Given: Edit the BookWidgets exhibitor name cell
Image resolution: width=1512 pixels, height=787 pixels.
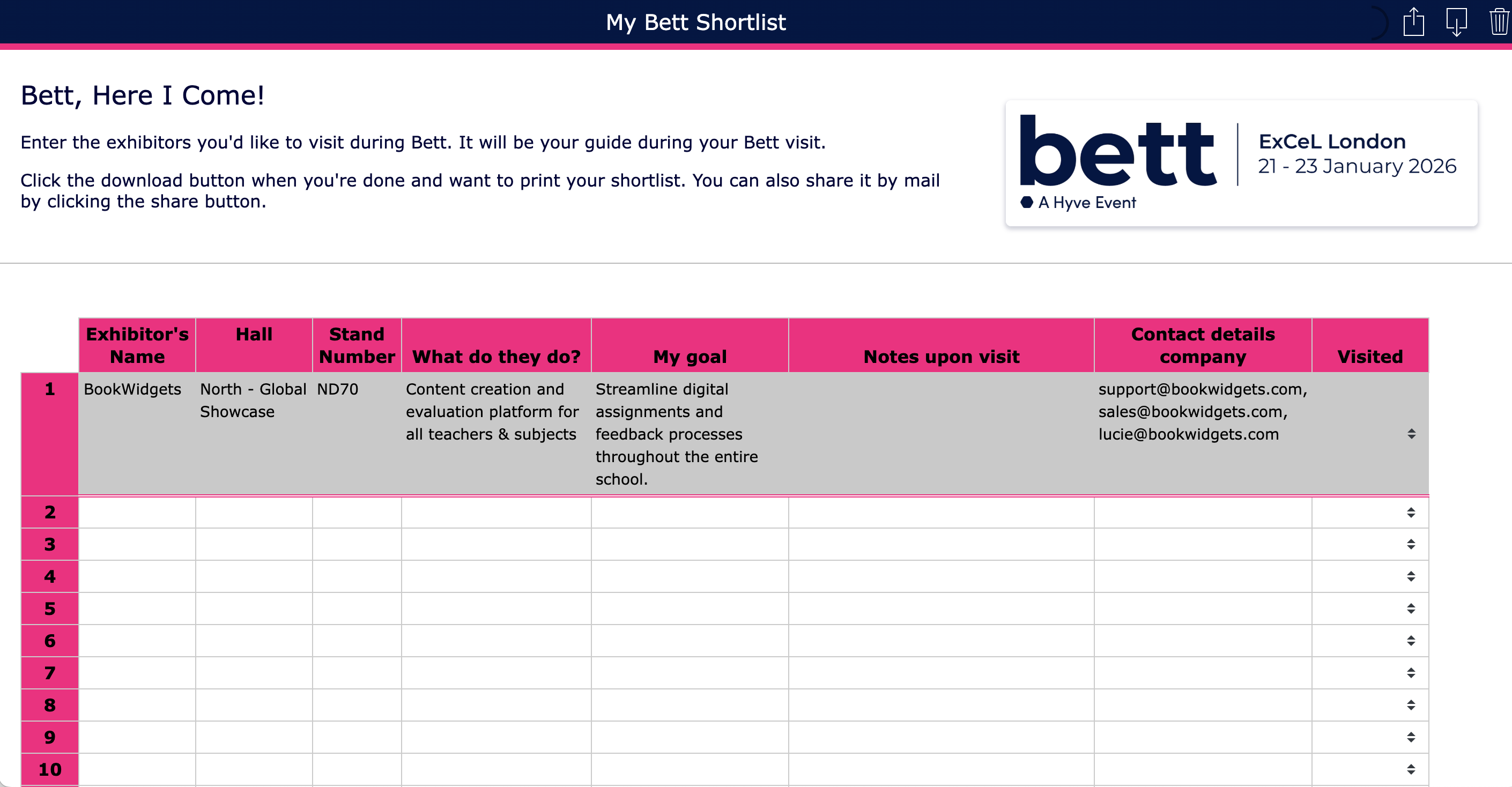Looking at the screenshot, I should [x=134, y=389].
